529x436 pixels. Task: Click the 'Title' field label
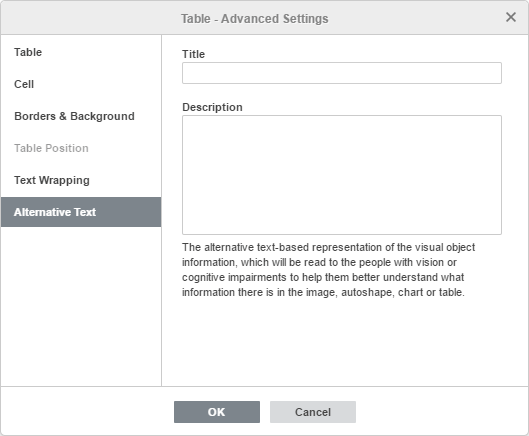coord(193,54)
